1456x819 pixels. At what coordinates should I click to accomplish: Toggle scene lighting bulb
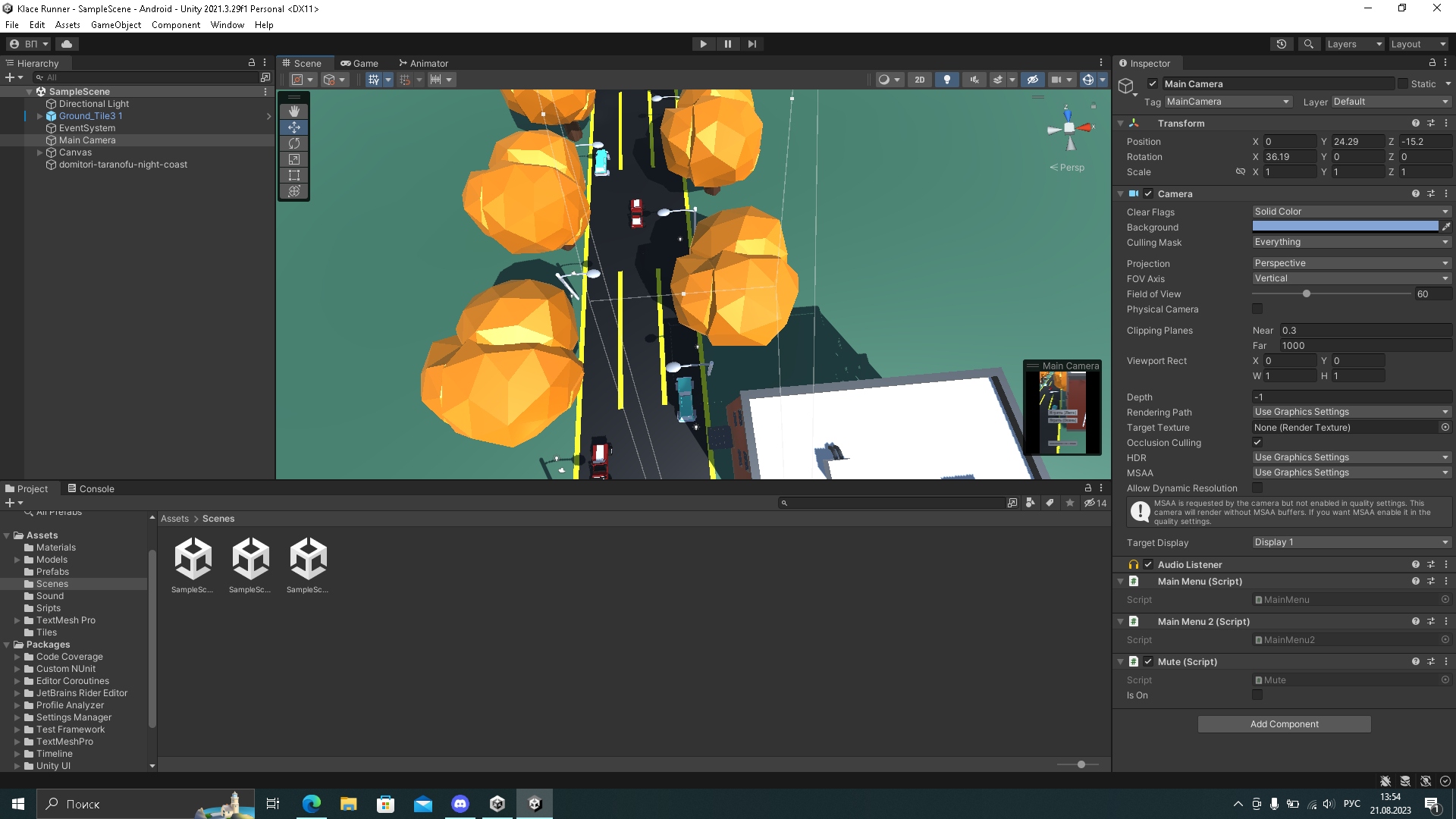(x=947, y=80)
